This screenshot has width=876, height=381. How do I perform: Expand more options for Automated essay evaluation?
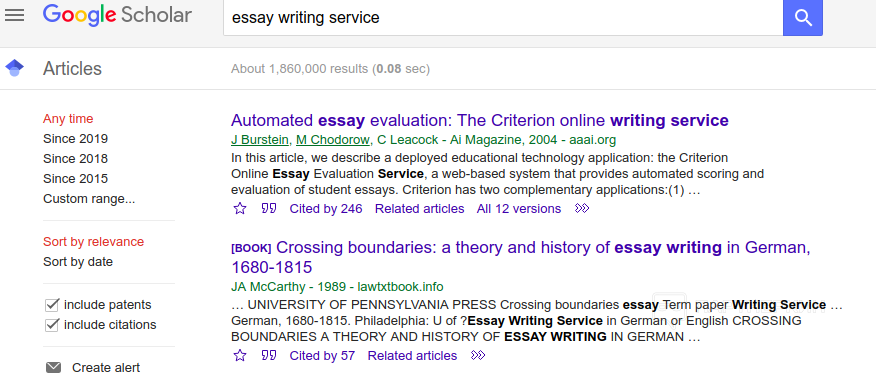582,208
